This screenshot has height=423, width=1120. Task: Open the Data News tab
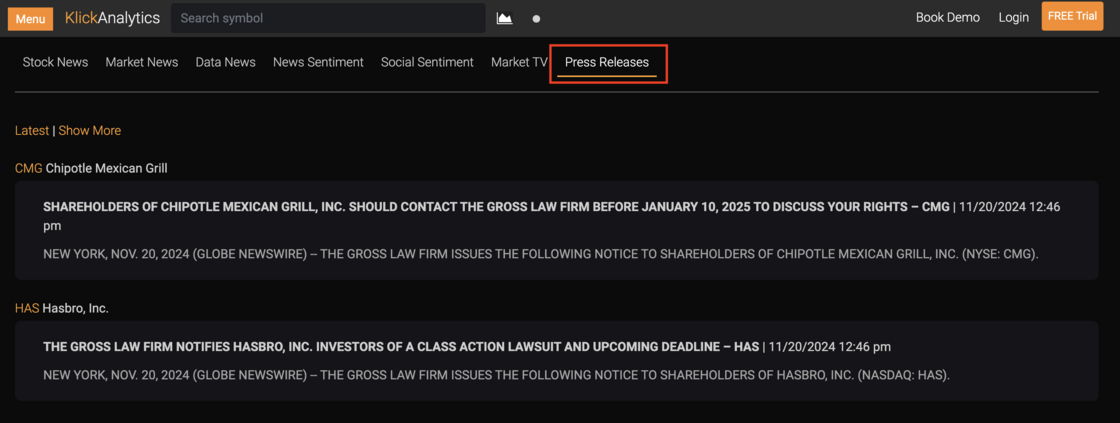click(x=226, y=62)
